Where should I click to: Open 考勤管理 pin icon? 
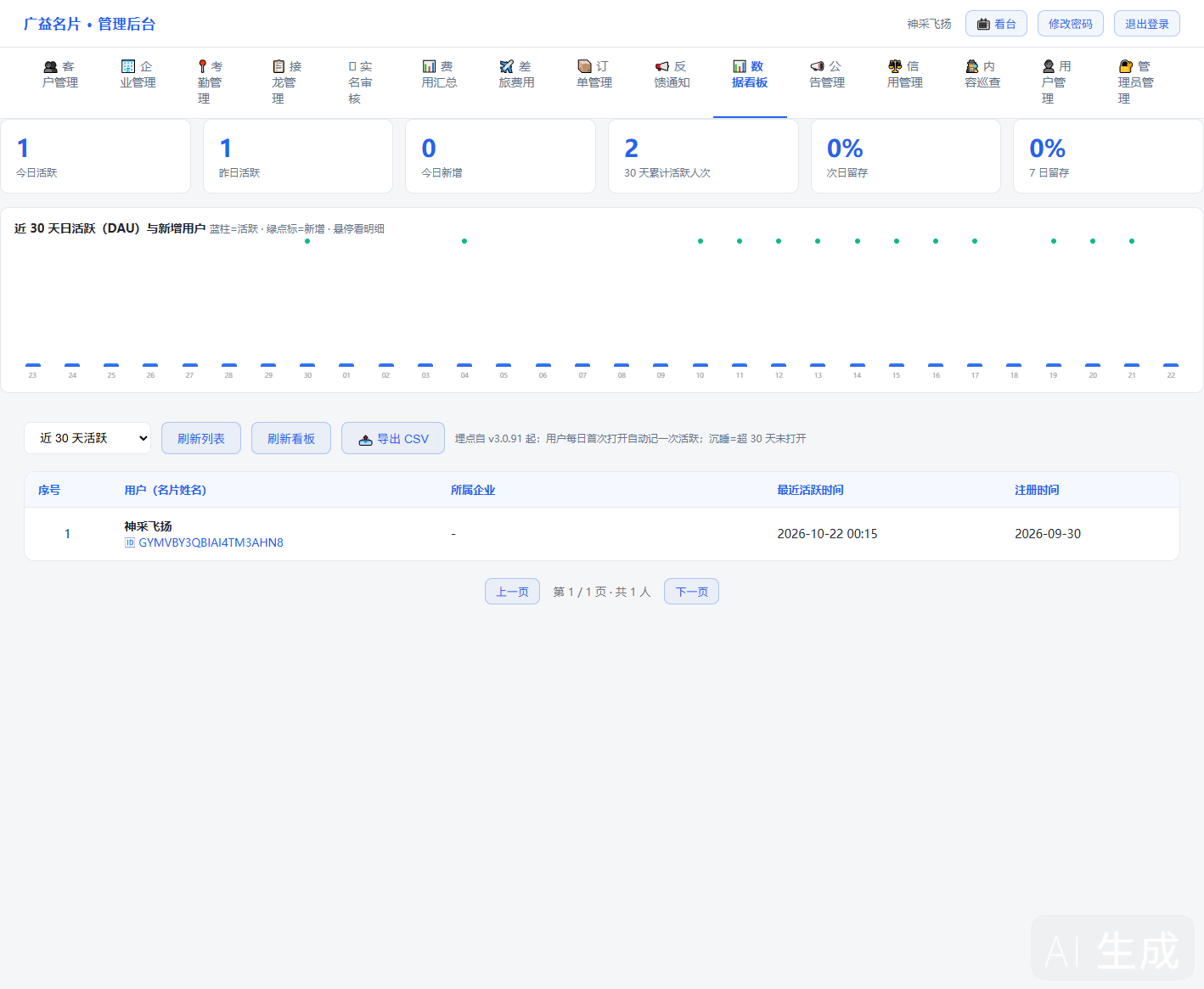coord(202,66)
